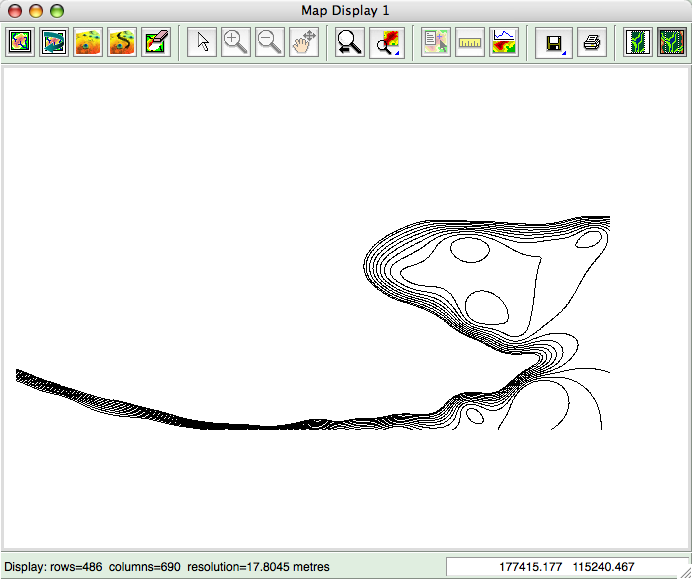692x579 pixels.
Task: Enable map fills display window mode
Action: coord(671,42)
